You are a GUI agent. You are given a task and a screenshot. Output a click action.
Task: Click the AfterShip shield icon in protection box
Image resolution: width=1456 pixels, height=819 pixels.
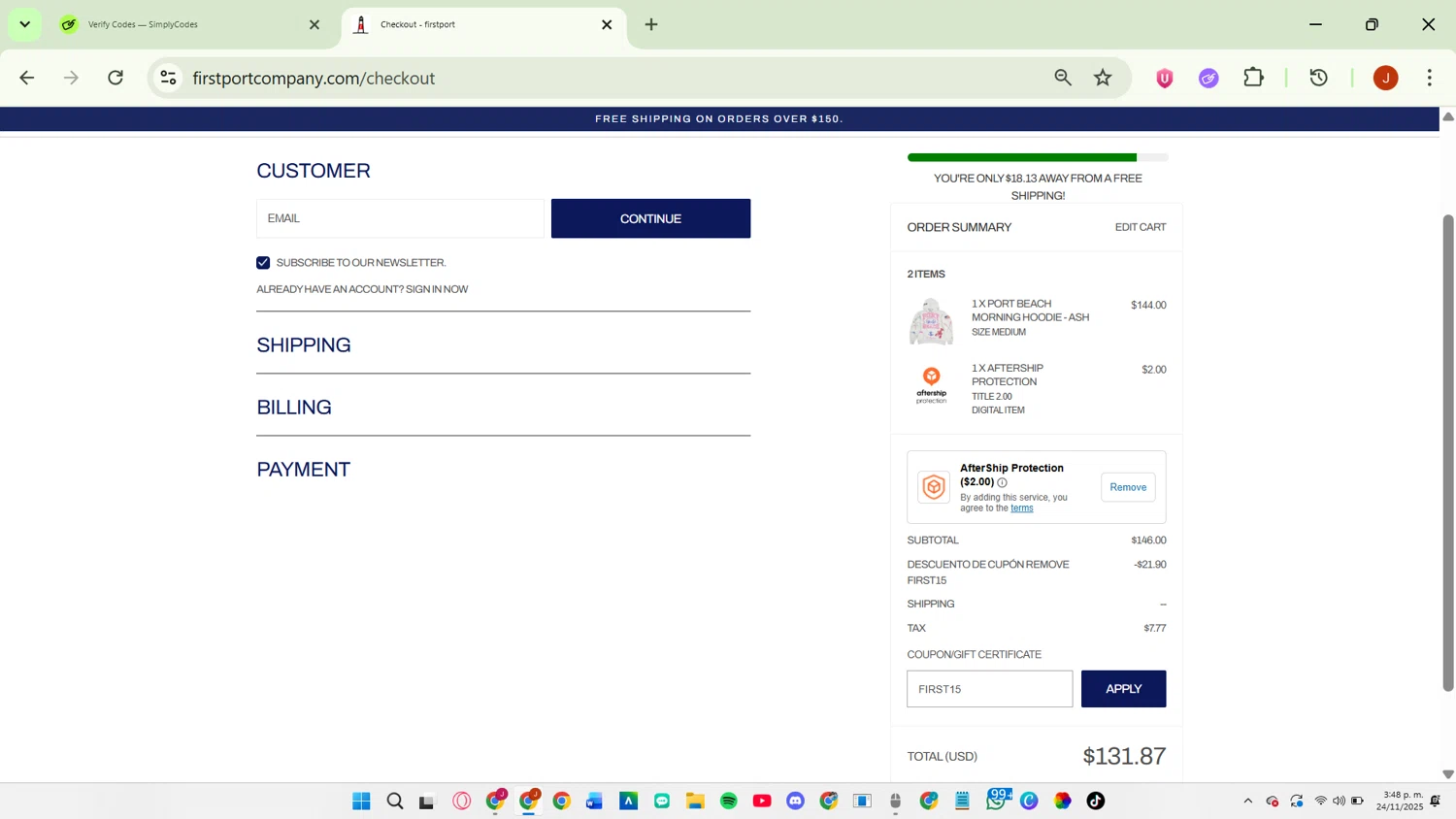click(934, 487)
